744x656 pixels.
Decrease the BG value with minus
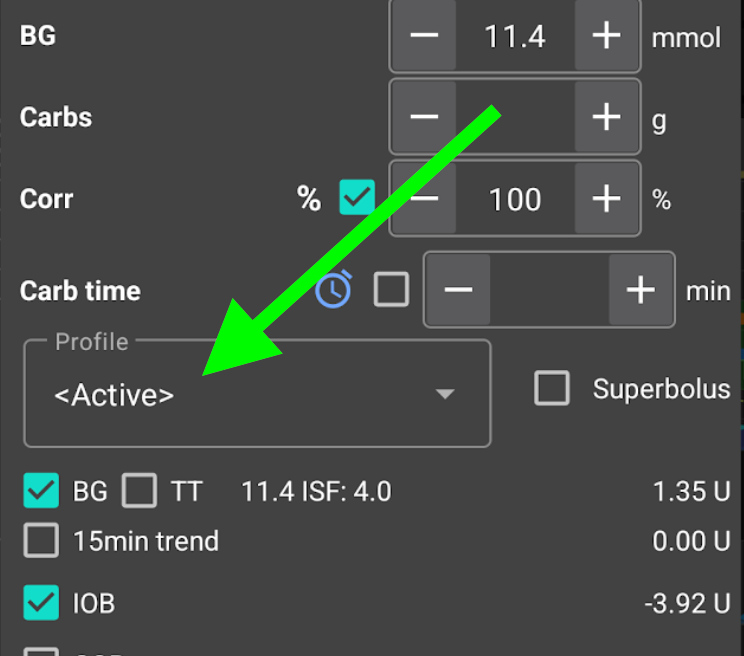(424, 36)
